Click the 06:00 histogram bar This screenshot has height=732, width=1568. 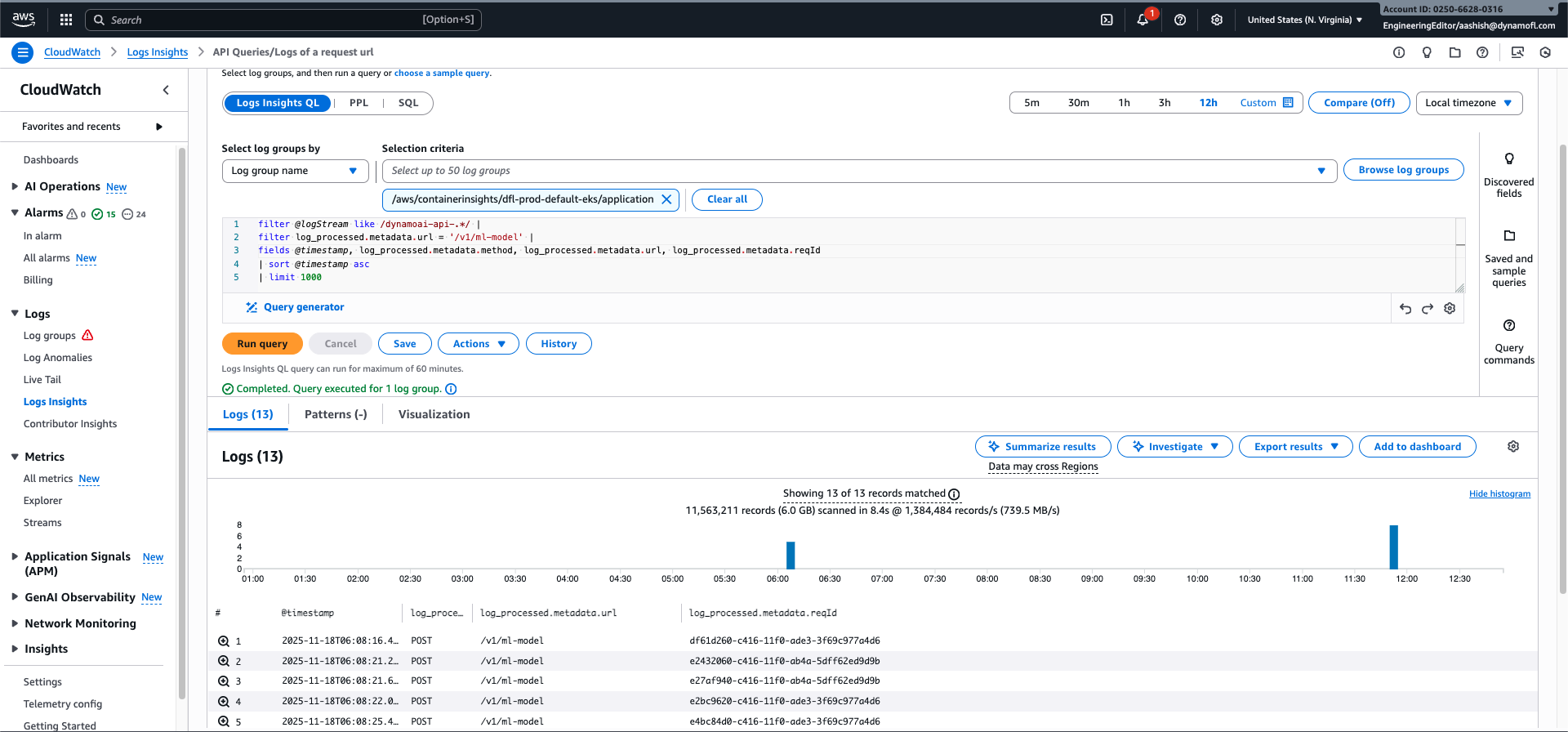point(791,556)
